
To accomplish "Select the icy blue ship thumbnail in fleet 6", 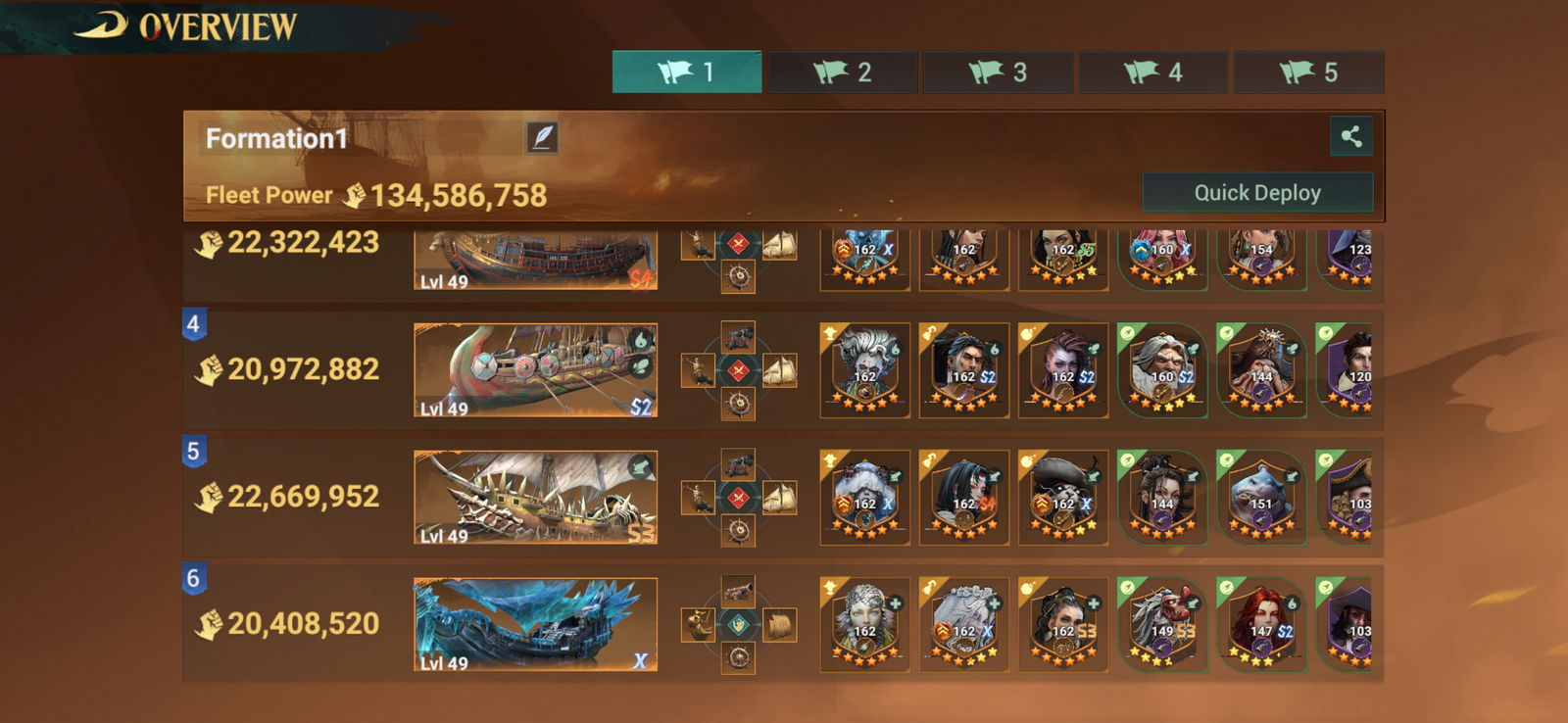I will (535, 624).
